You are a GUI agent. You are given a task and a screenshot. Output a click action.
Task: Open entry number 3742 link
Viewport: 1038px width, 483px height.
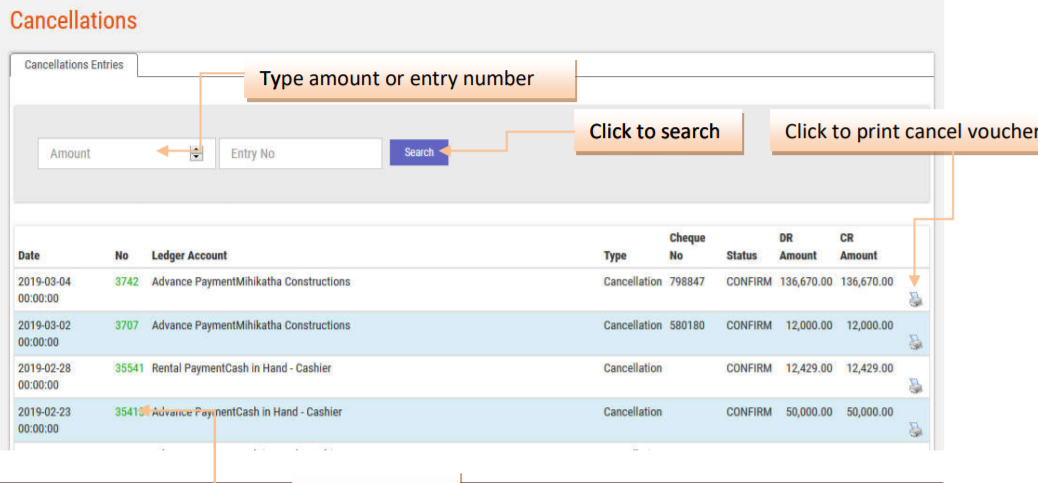click(126, 282)
